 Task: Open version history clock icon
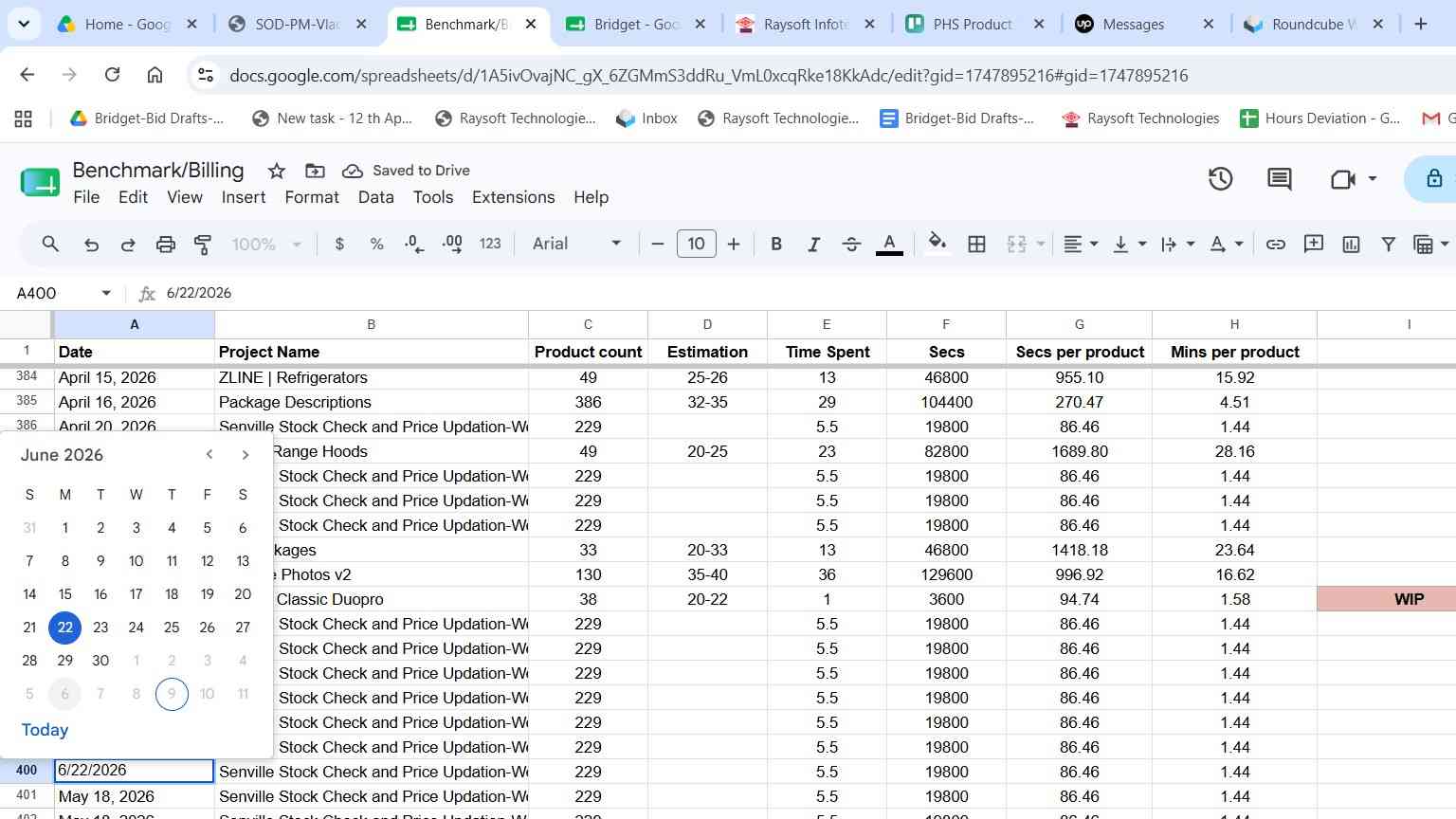point(1220,178)
